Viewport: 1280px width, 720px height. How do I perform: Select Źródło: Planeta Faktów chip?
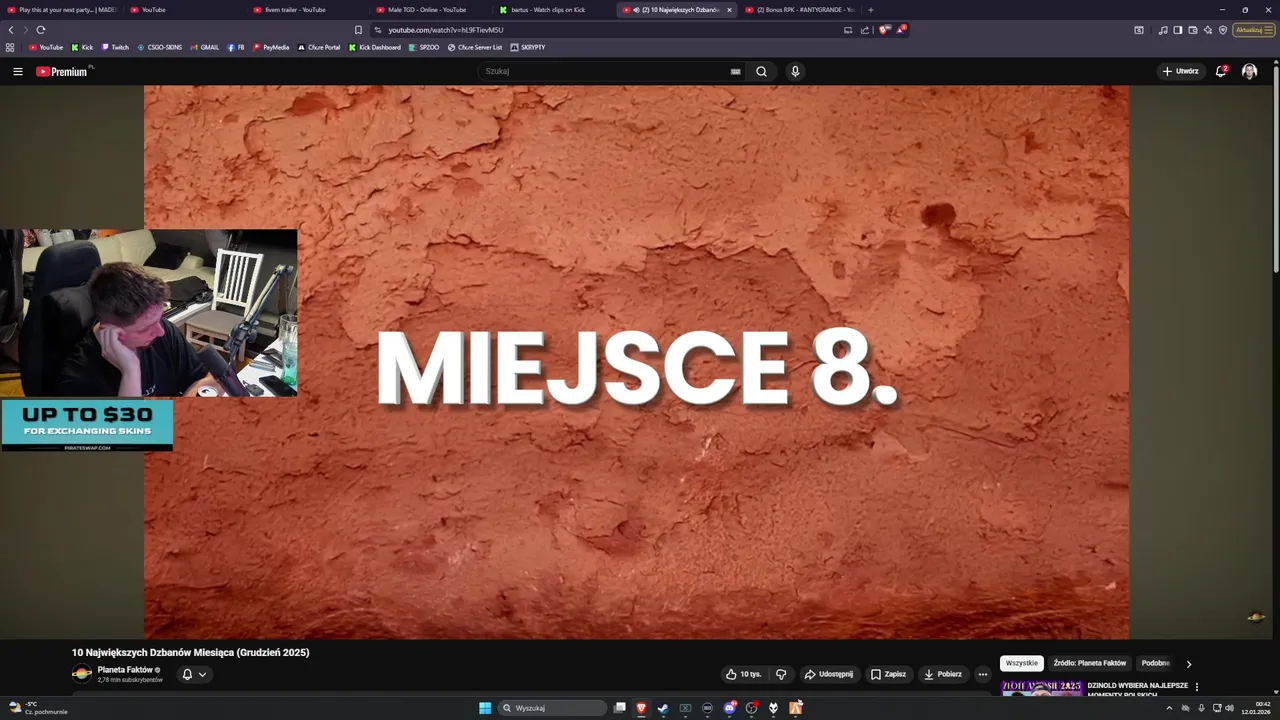[x=1089, y=663]
